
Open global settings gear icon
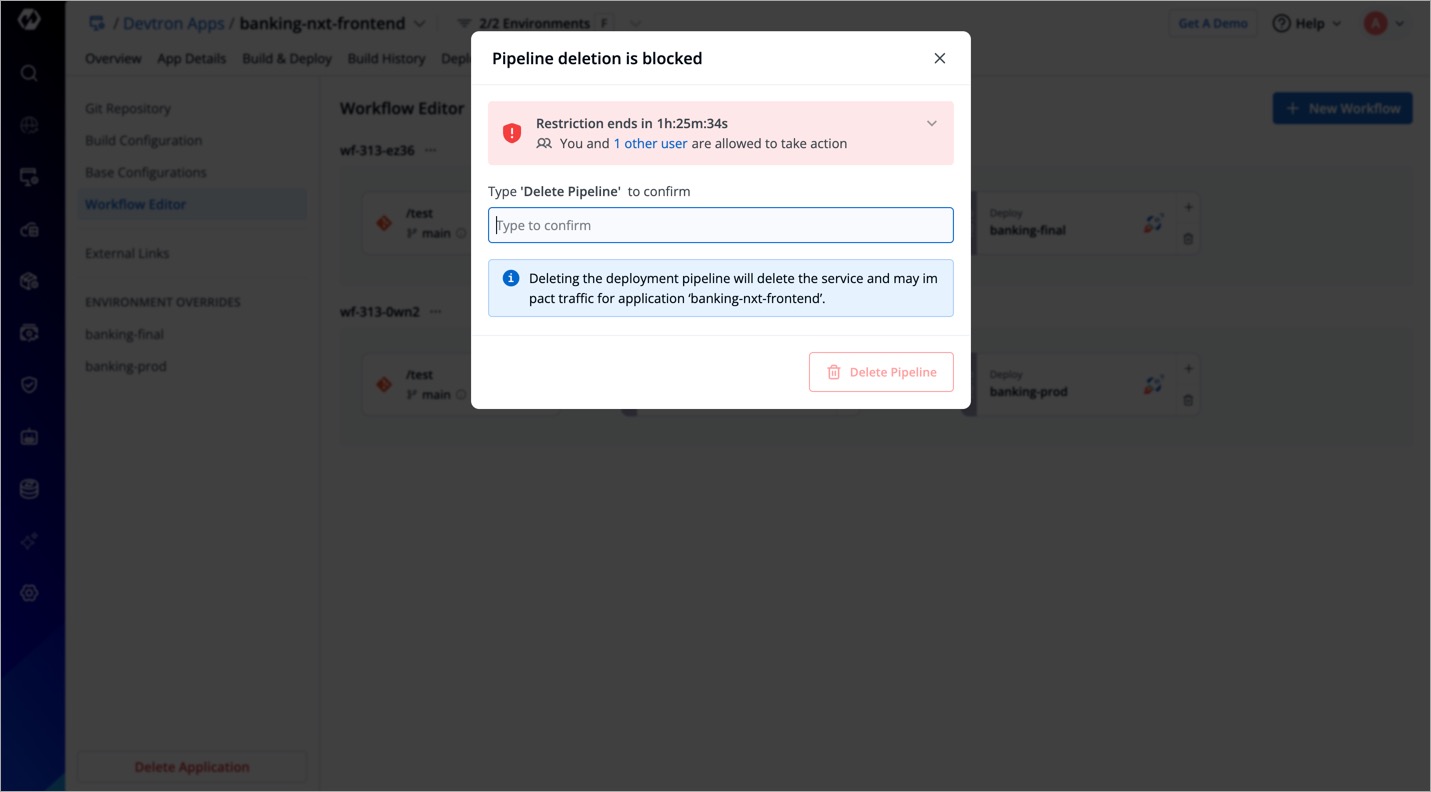point(29,593)
